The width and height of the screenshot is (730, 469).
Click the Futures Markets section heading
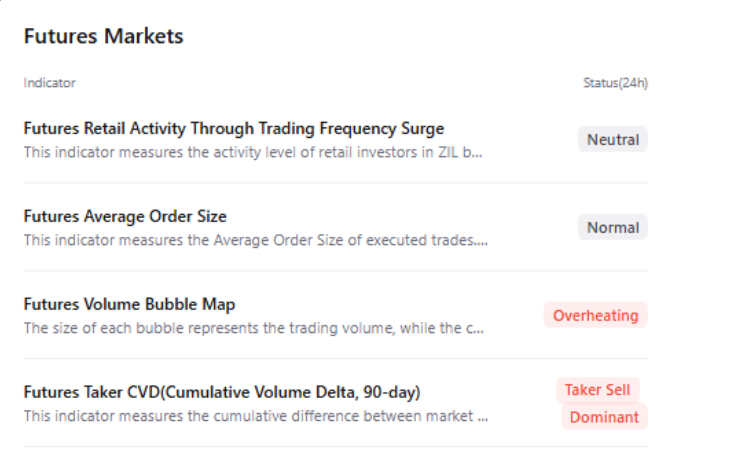coord(103,36)
